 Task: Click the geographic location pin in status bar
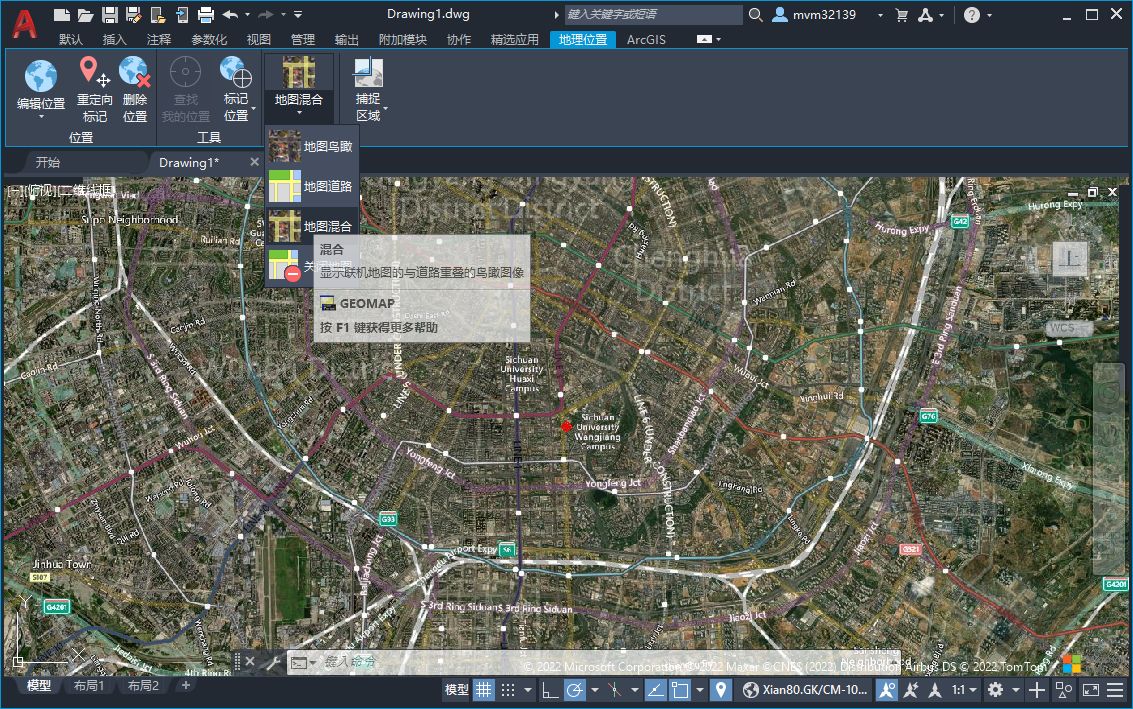[720, 690]
